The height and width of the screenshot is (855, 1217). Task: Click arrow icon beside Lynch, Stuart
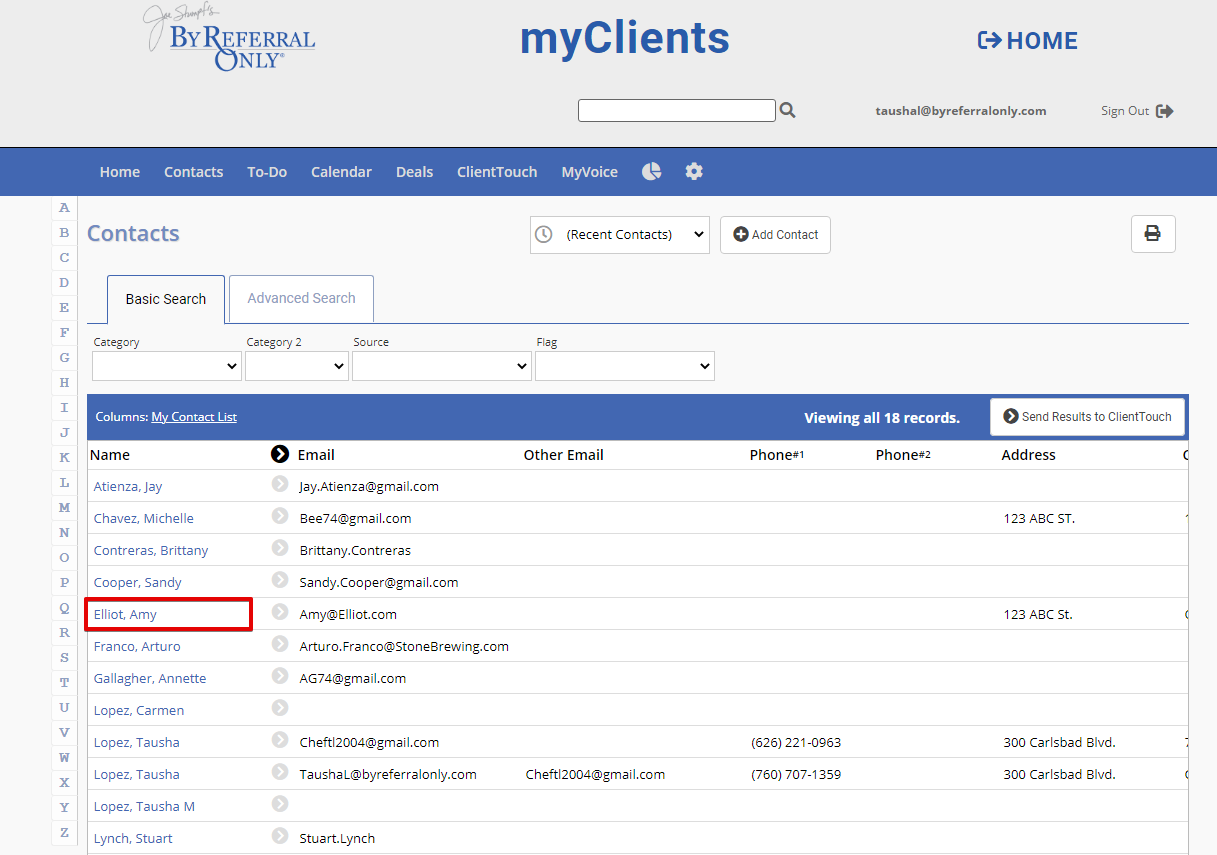[280, 837]
